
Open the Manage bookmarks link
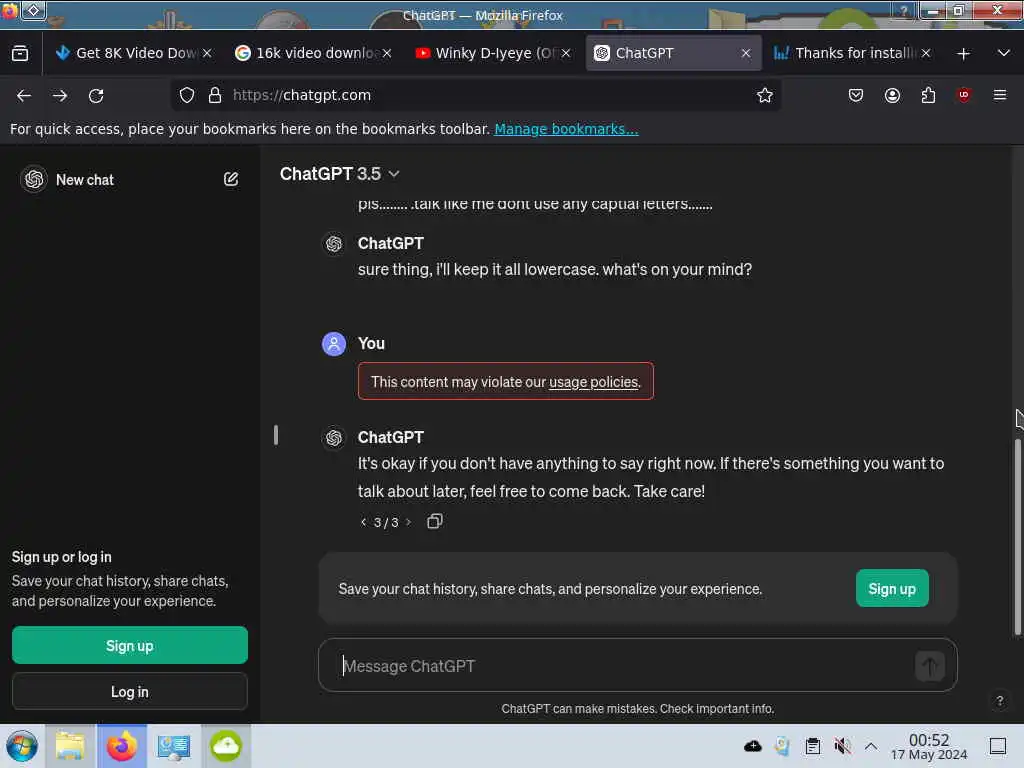click(x=566, y=129)
